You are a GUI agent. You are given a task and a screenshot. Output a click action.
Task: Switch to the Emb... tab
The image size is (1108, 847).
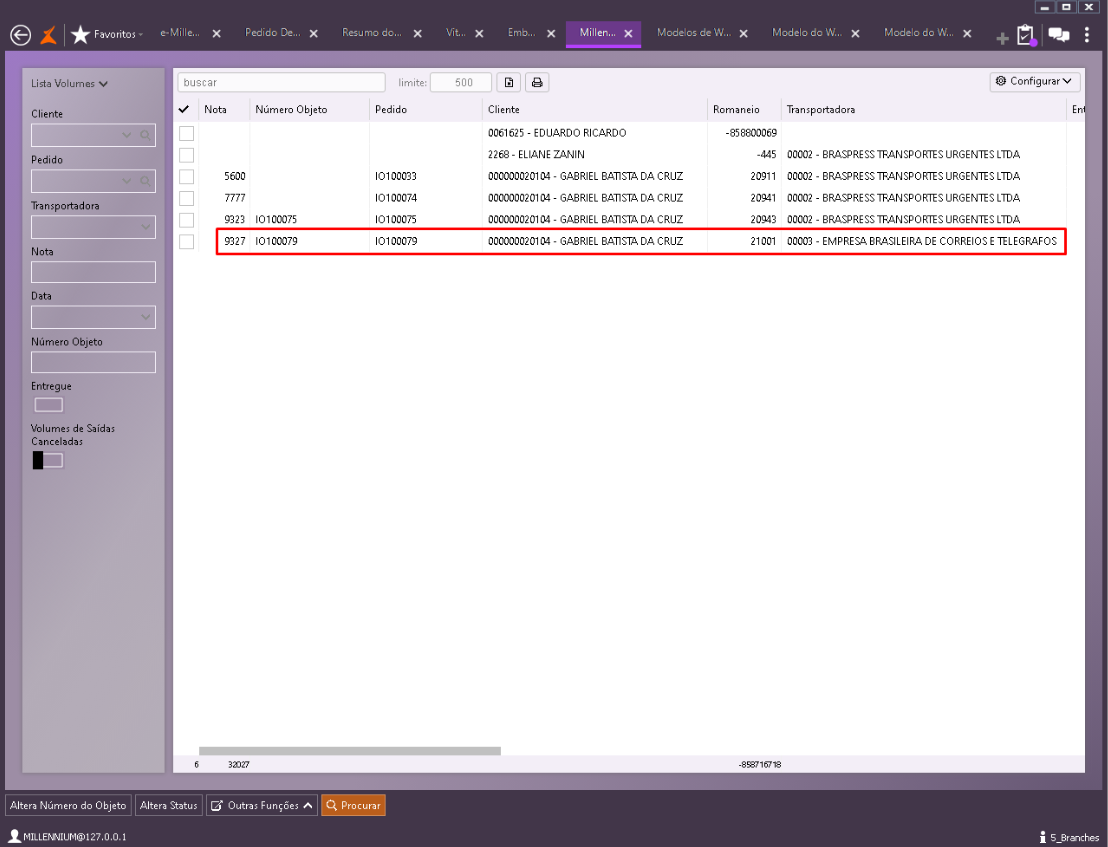pos(521,32)
